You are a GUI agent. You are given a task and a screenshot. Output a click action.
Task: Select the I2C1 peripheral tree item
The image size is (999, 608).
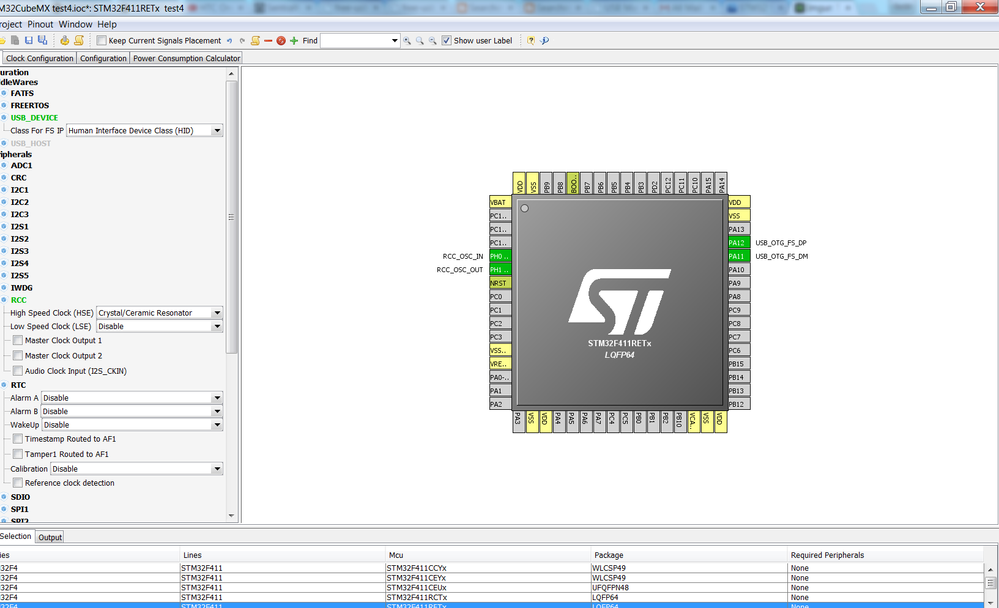20,190
